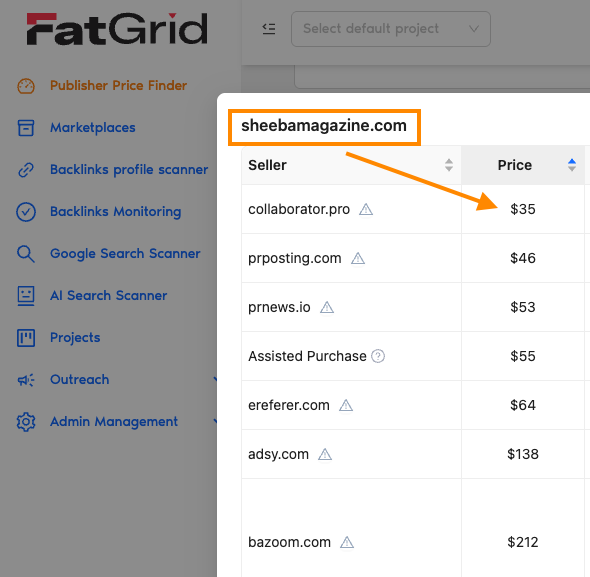Go to Projects page

click(75, 338)
